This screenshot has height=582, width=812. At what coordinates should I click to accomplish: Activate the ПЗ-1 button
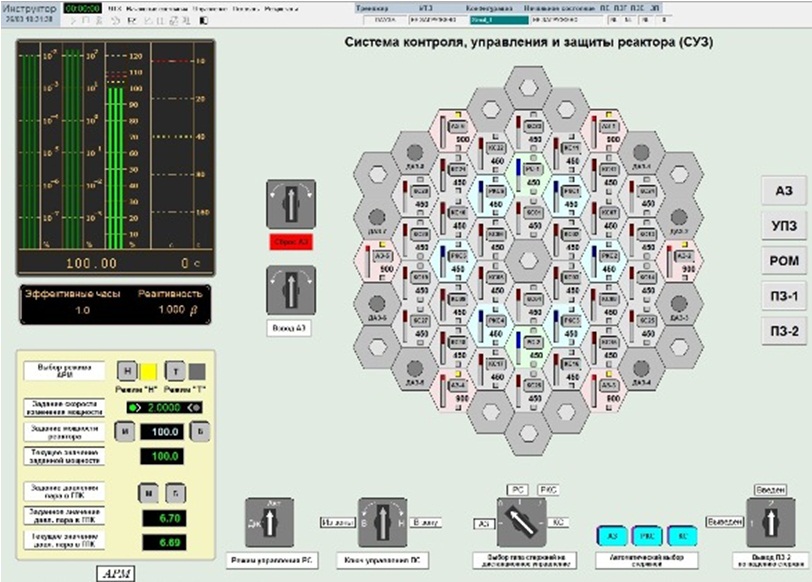click(784, 296)
